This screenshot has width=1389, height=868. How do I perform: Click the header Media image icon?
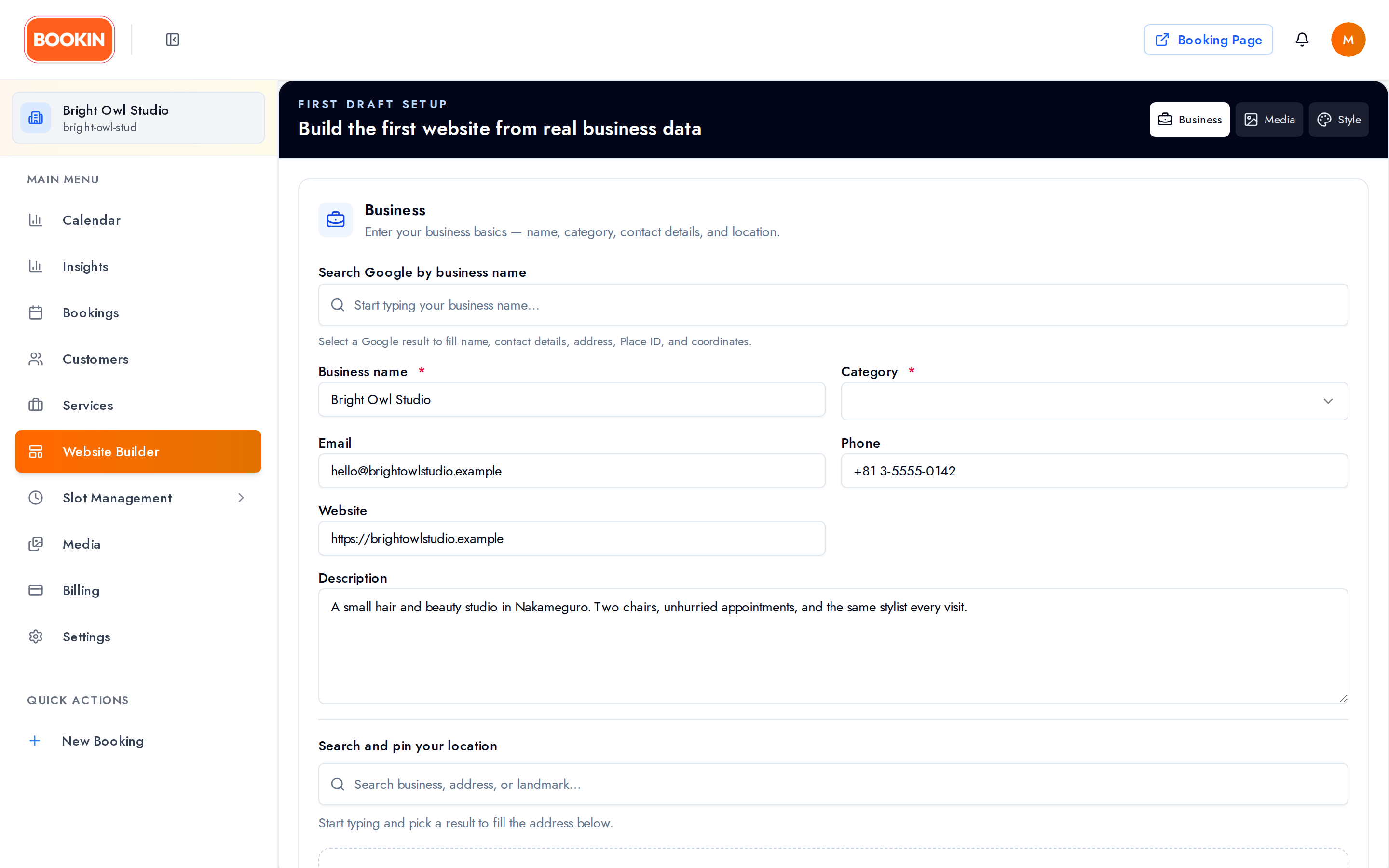click(1251, 120)
